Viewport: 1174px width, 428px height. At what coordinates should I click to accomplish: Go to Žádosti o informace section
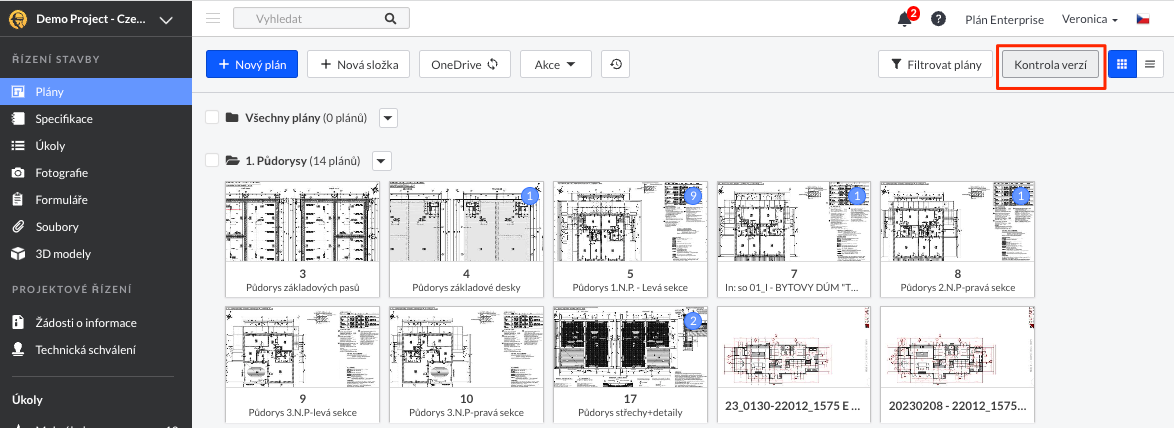[86, 323]
